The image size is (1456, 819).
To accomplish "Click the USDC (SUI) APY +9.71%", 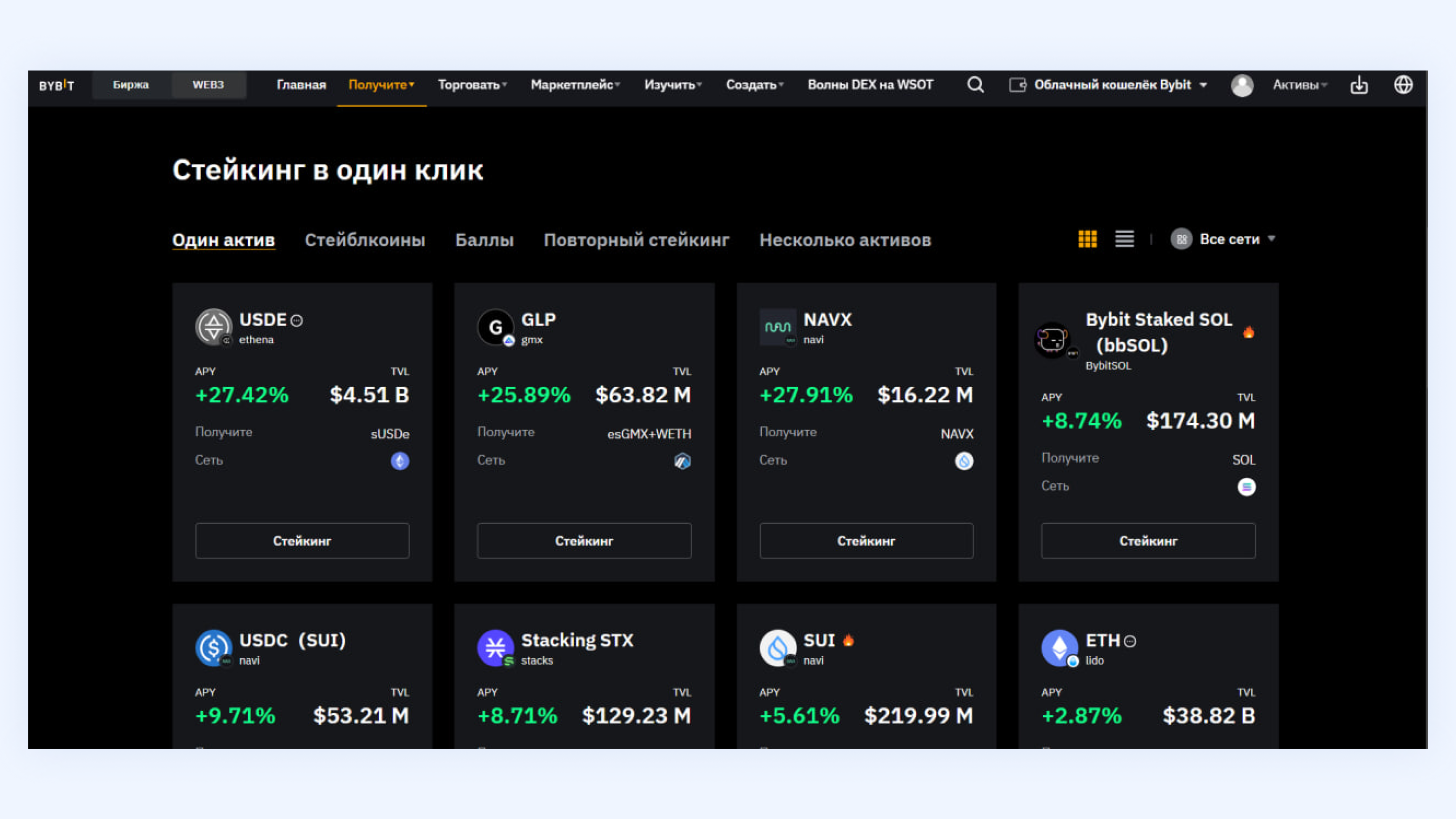I will pyautogui.click(x=235, y=715).
